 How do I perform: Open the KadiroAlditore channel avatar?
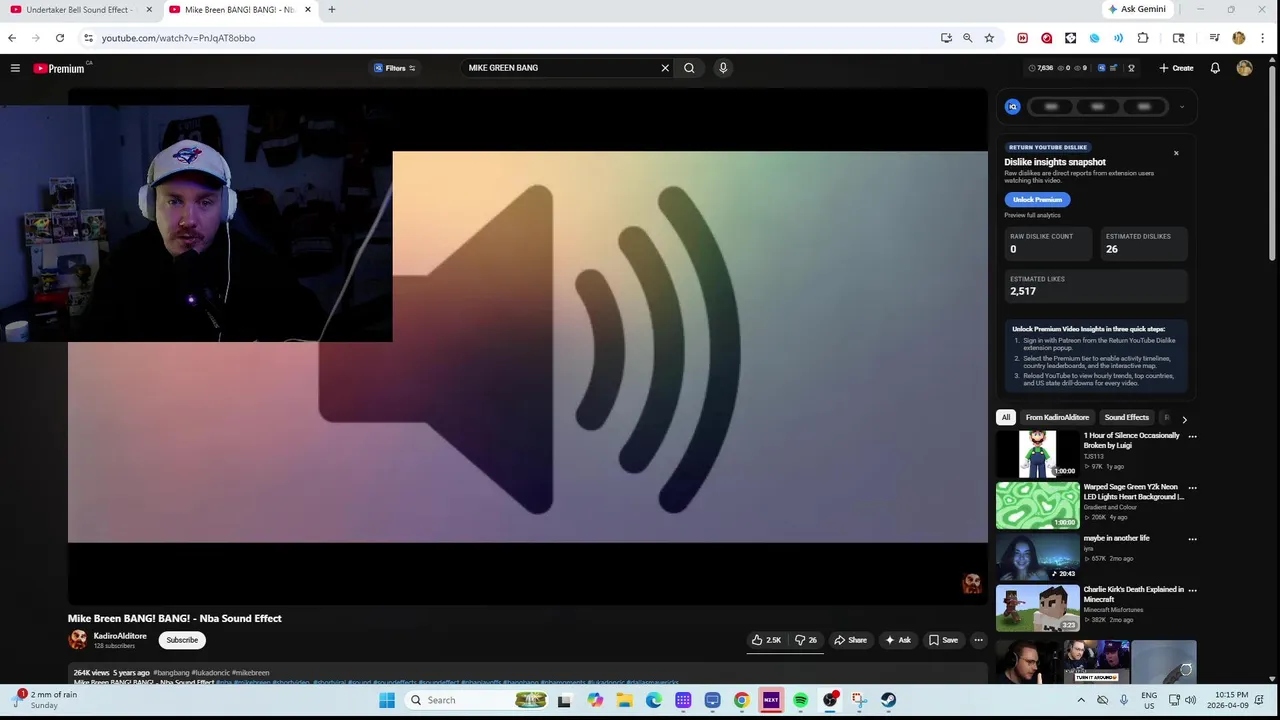click(x=78, y=640)
